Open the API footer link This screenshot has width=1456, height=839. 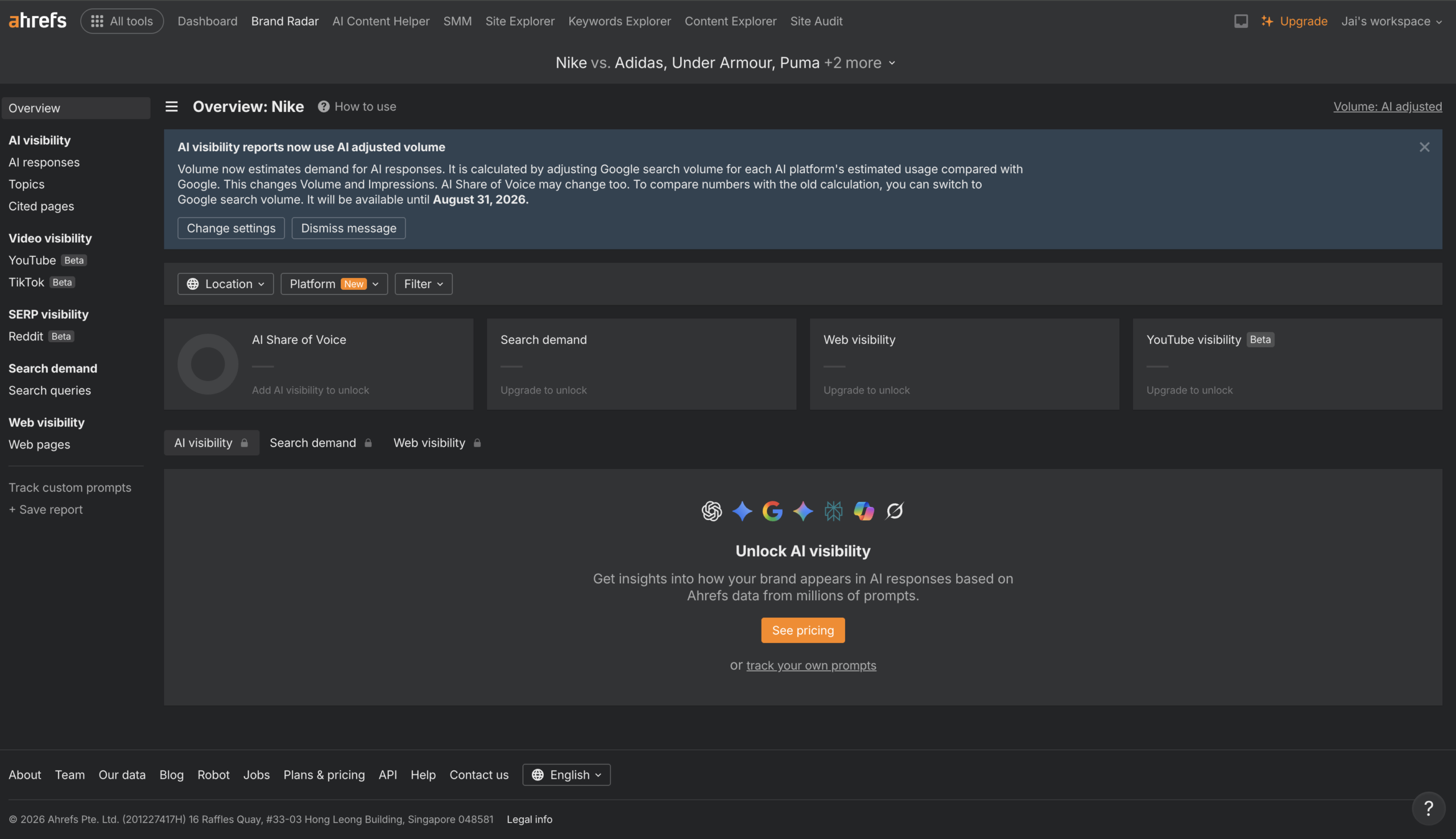(x=388, y=775)
